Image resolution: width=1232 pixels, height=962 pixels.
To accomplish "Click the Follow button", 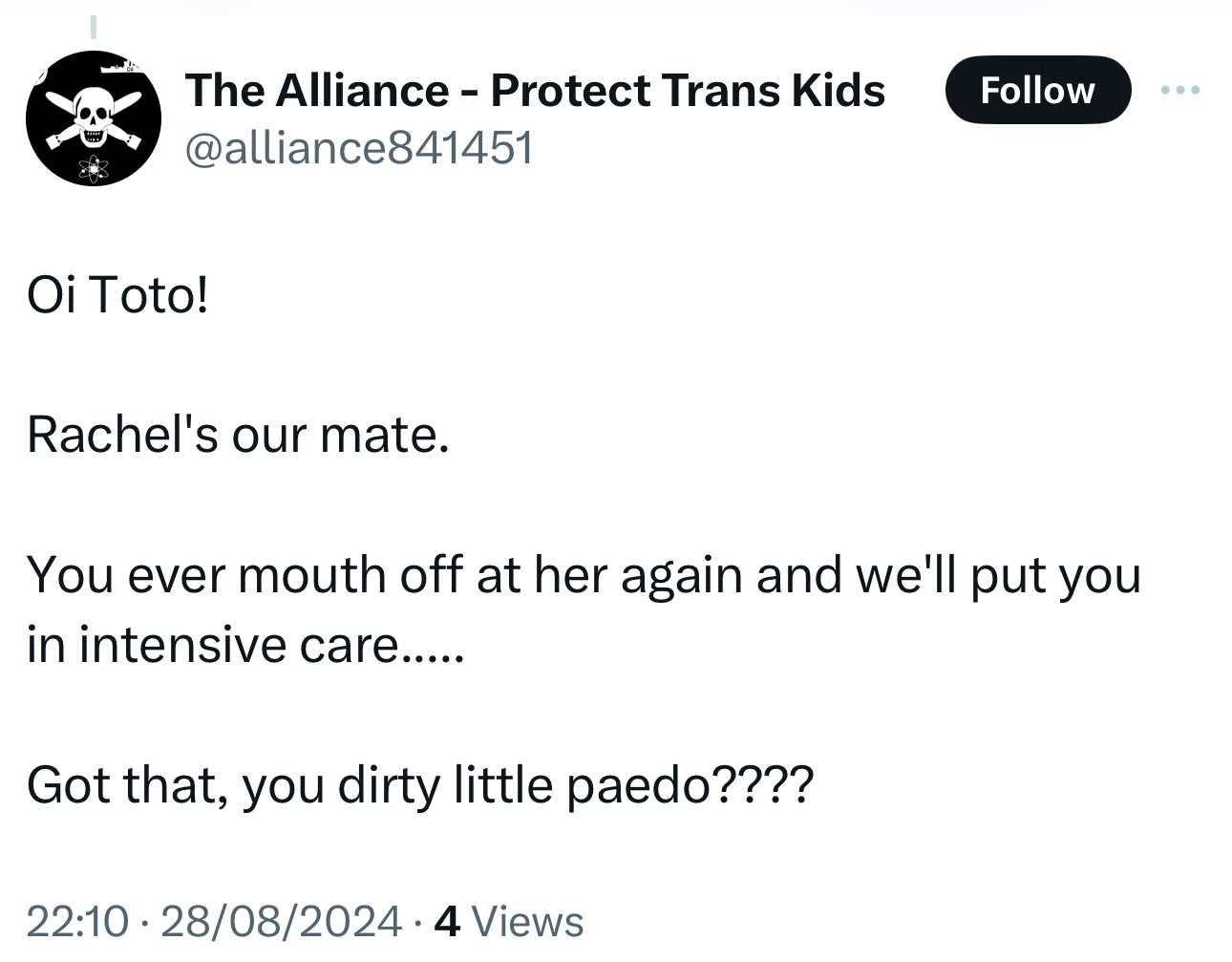I will coord(1037,91).
